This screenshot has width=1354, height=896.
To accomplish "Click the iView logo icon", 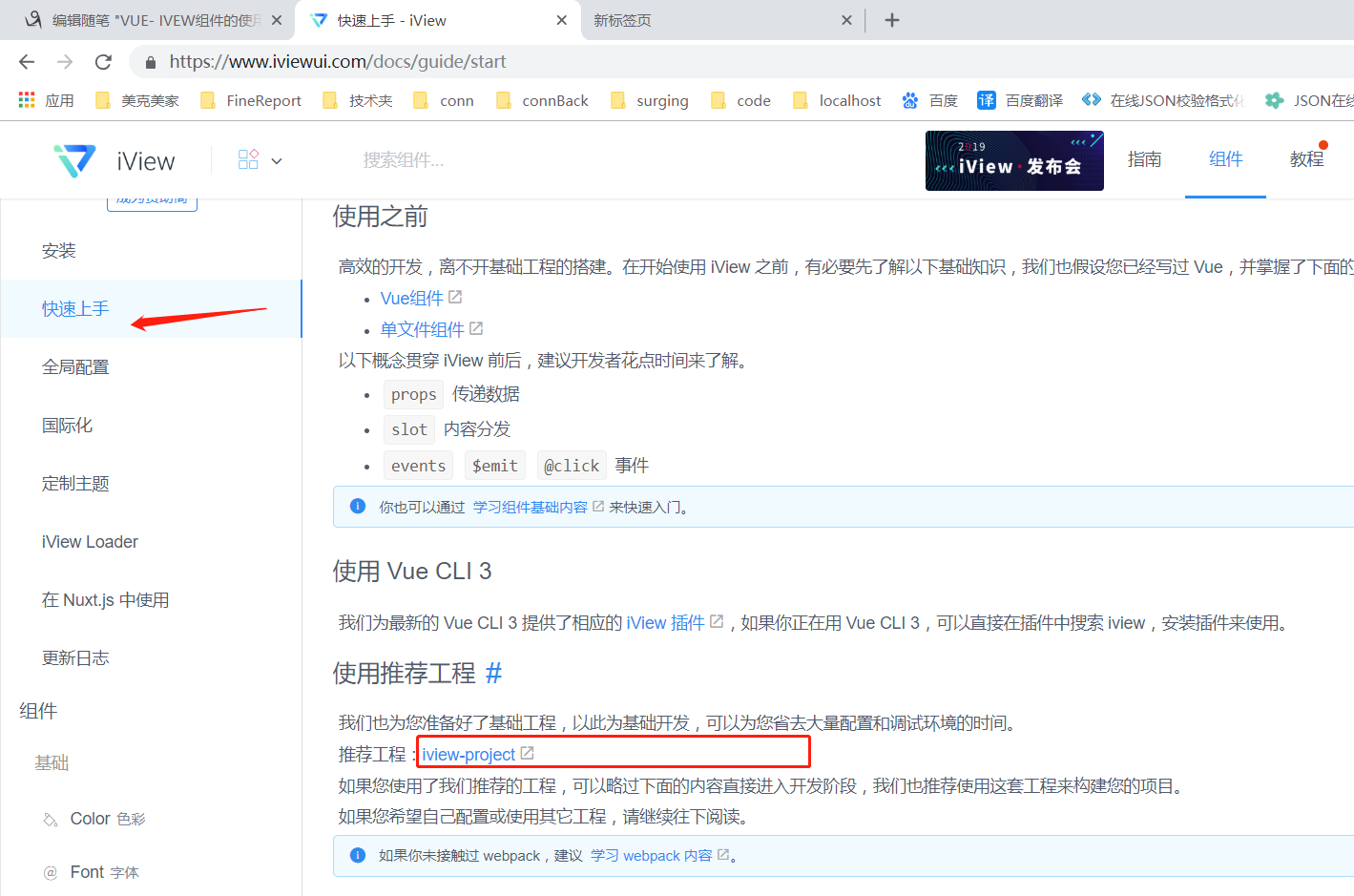I will [x=74, y=160].
